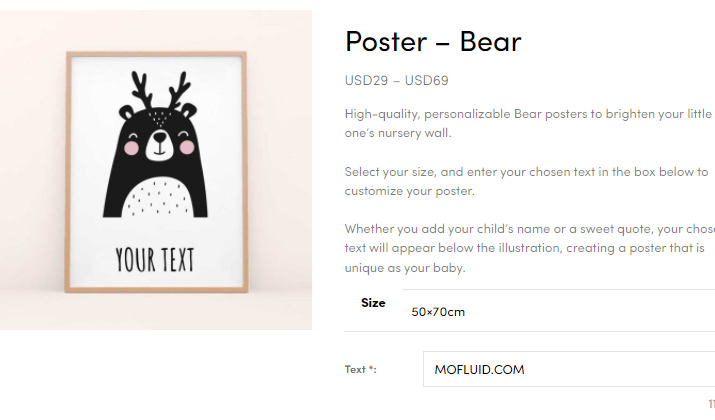Click the bear's antlers in the illustration

point(161,90)
